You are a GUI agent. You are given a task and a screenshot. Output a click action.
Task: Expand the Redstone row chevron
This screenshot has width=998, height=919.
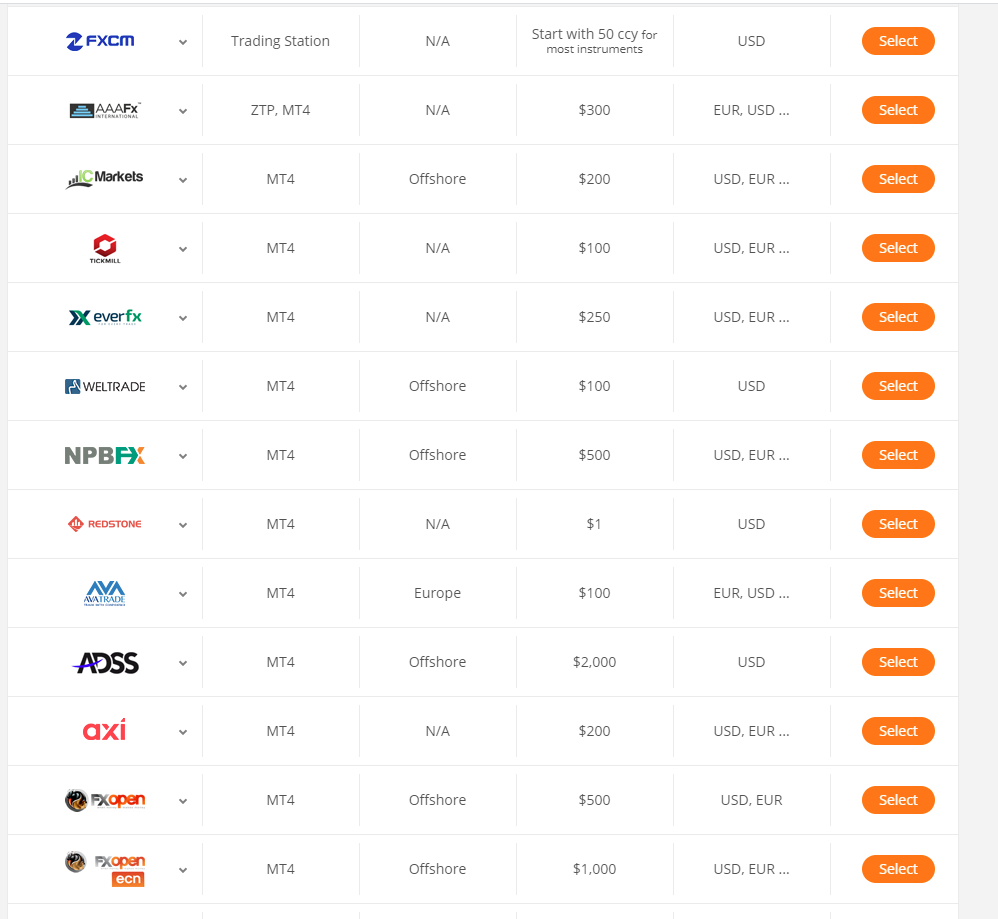pyautogui.click(x=183, y=525)
